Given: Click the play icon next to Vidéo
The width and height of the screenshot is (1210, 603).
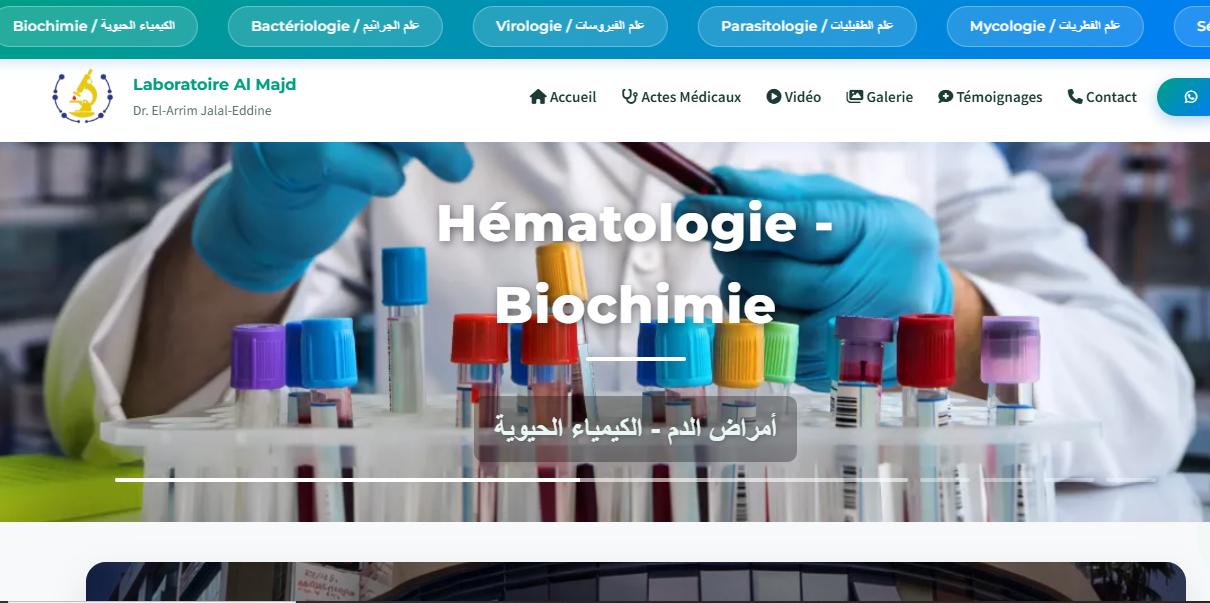Looking at the screenshot, I should 774,97.
